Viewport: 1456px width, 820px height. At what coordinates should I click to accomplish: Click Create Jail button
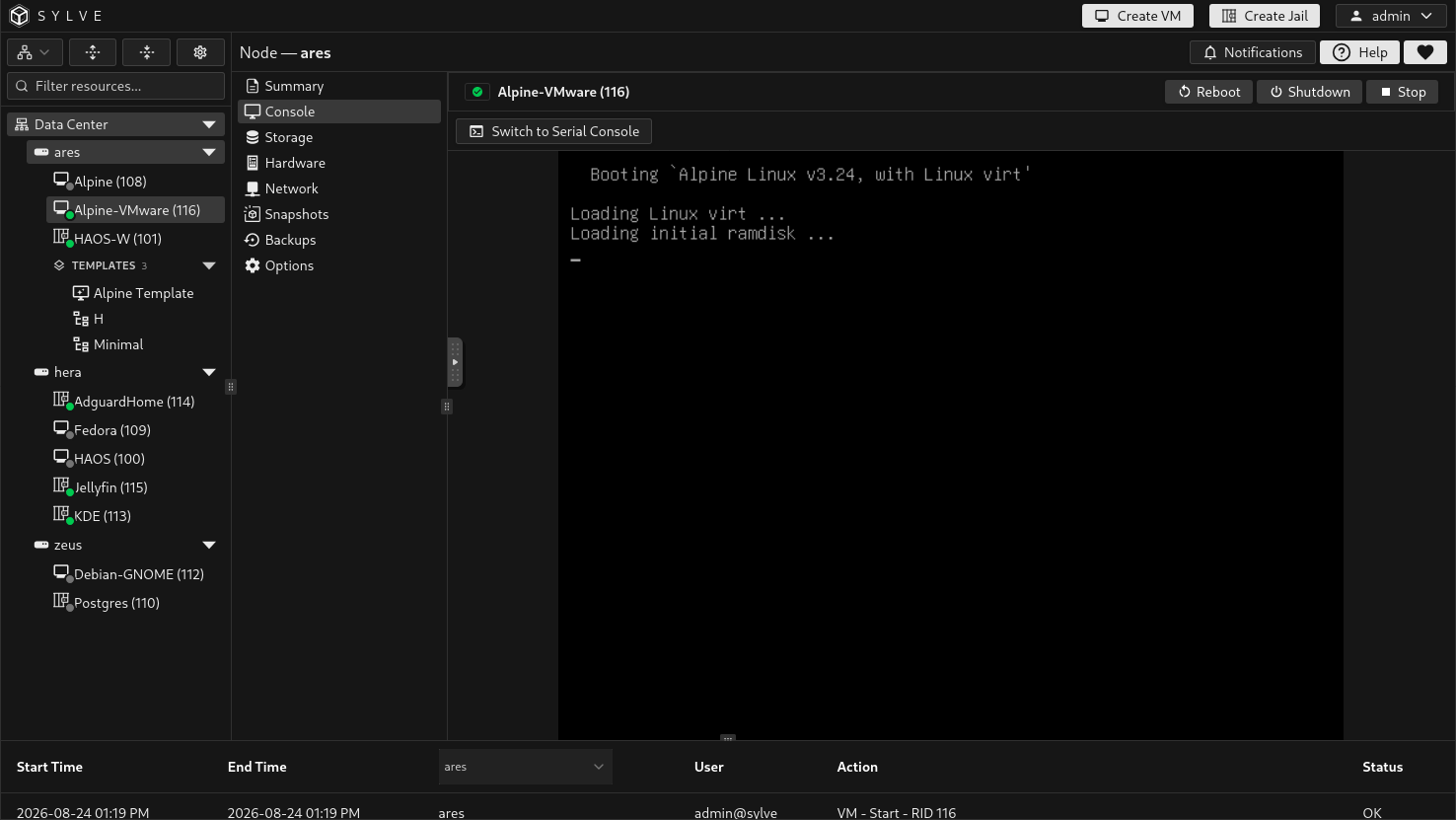[x=1265, y=16]
